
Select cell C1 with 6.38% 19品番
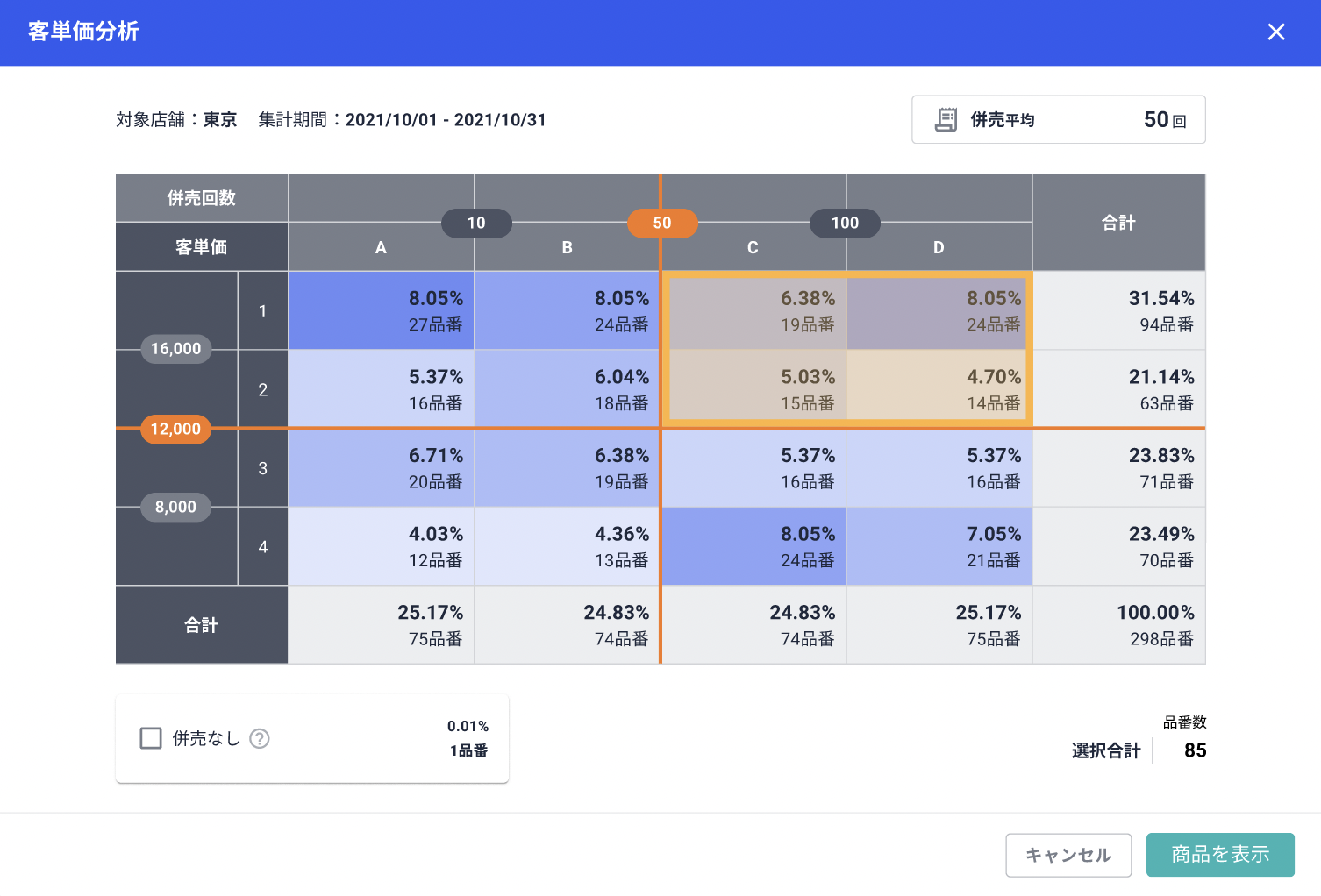pyautogui.click(x=754, y=311)
